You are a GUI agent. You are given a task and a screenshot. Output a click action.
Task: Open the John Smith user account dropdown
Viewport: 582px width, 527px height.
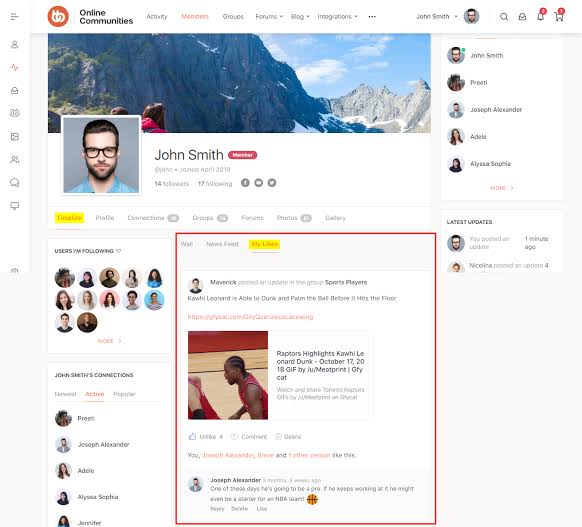(437, 17)
